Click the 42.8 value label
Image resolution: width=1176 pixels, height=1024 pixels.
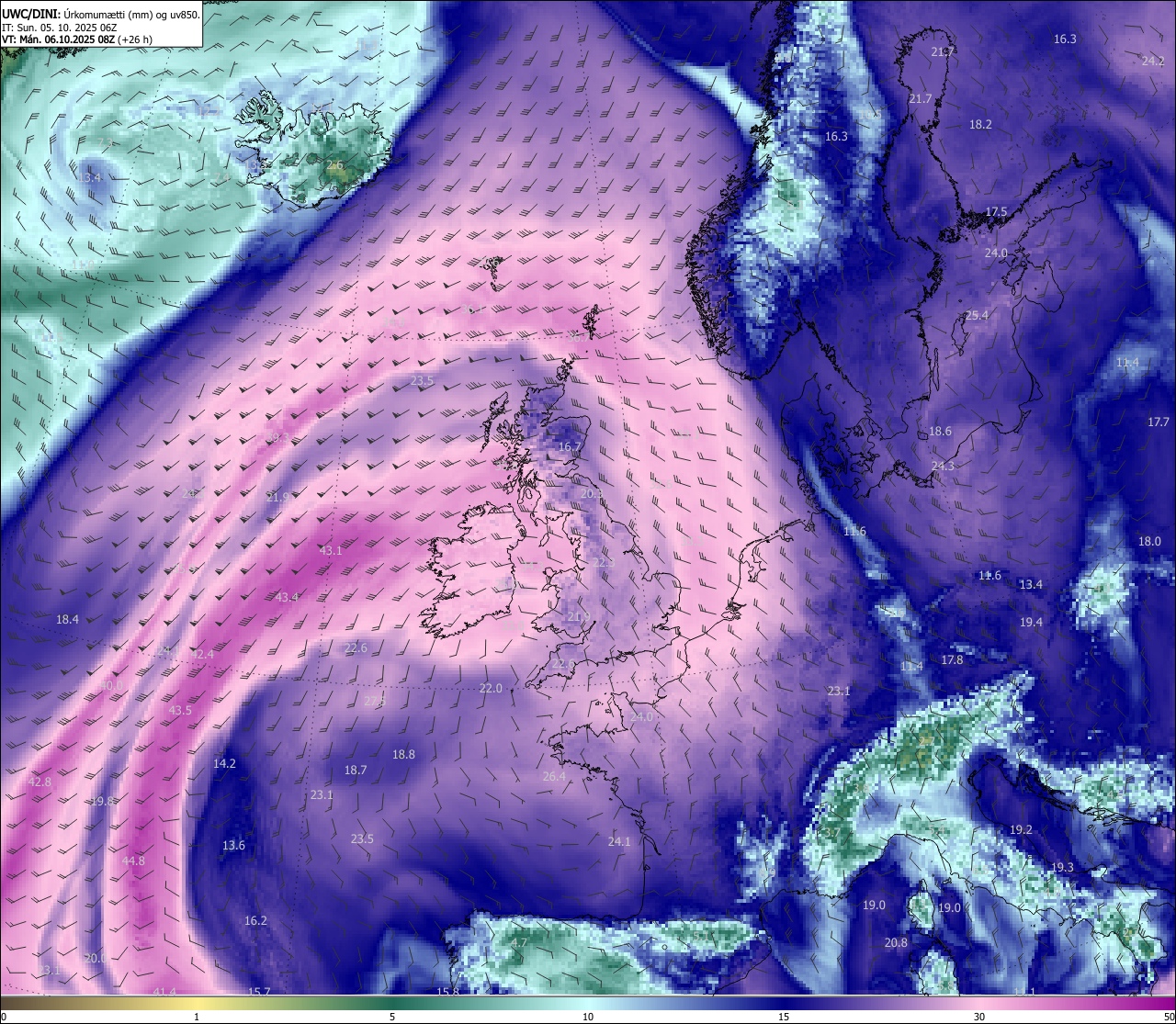(x=40, y=782)
